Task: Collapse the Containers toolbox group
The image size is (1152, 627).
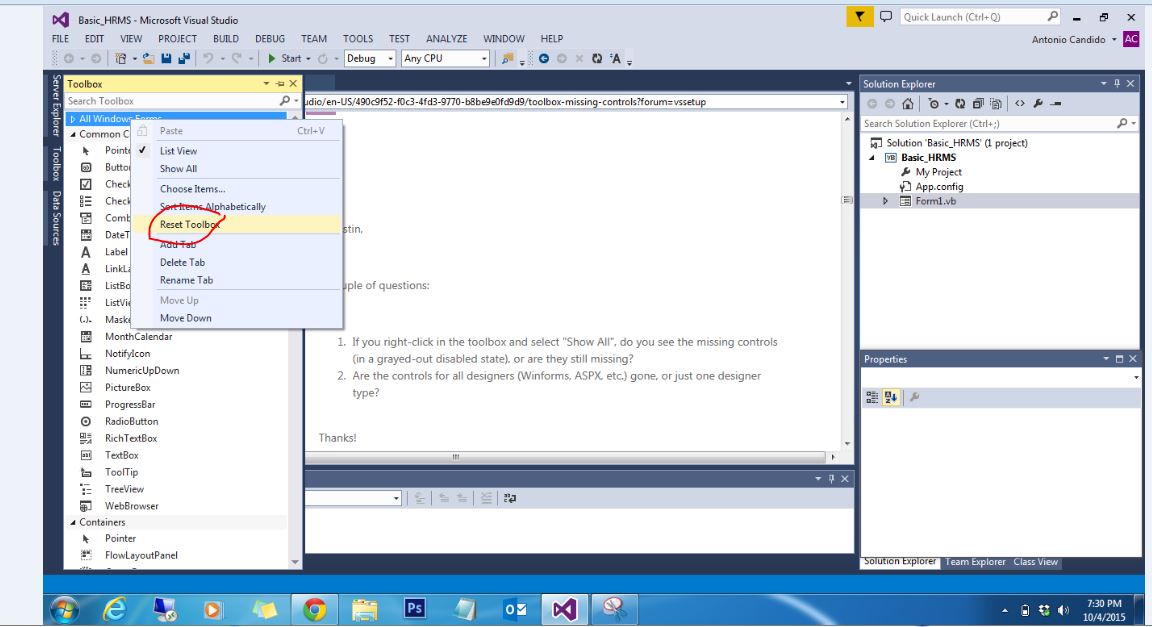Action: tap(73, 523)
